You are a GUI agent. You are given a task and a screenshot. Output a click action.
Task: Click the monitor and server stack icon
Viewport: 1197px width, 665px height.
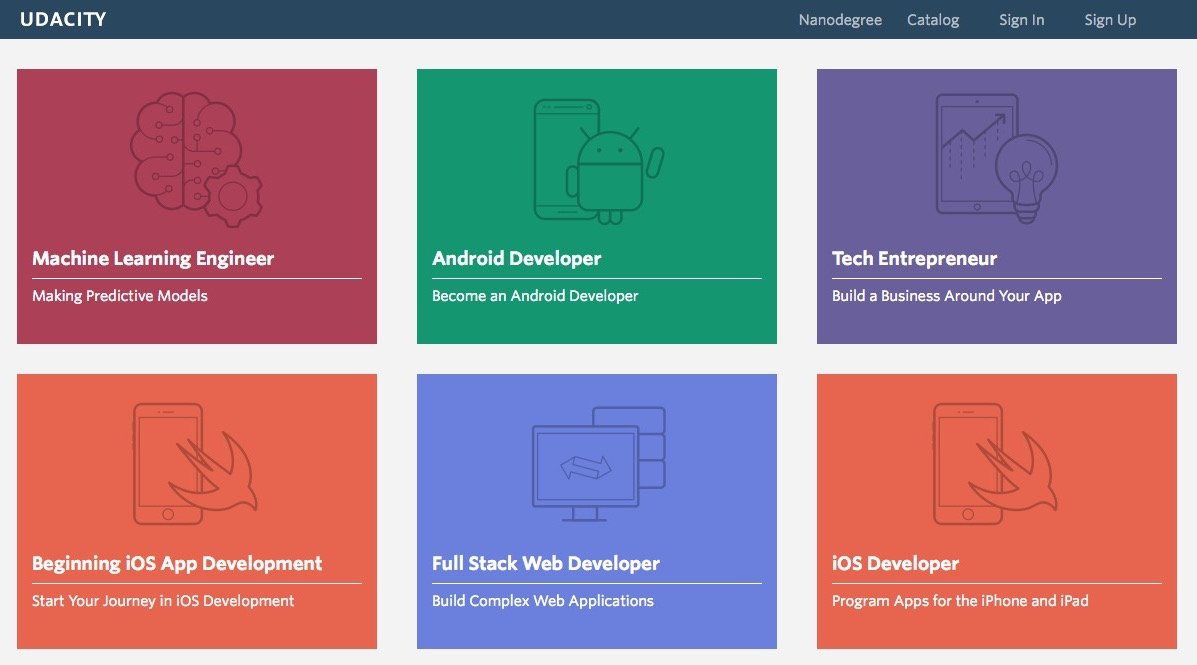click(597, 464)
